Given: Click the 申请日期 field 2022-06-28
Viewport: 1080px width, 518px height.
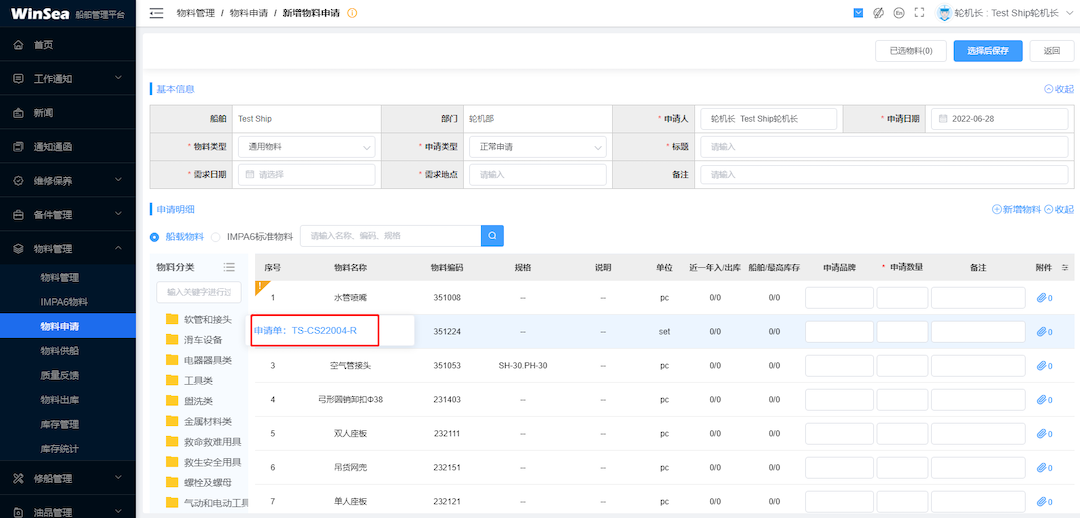Looking at the screenshot, I should pyautogui.click(x=999, y=118).
